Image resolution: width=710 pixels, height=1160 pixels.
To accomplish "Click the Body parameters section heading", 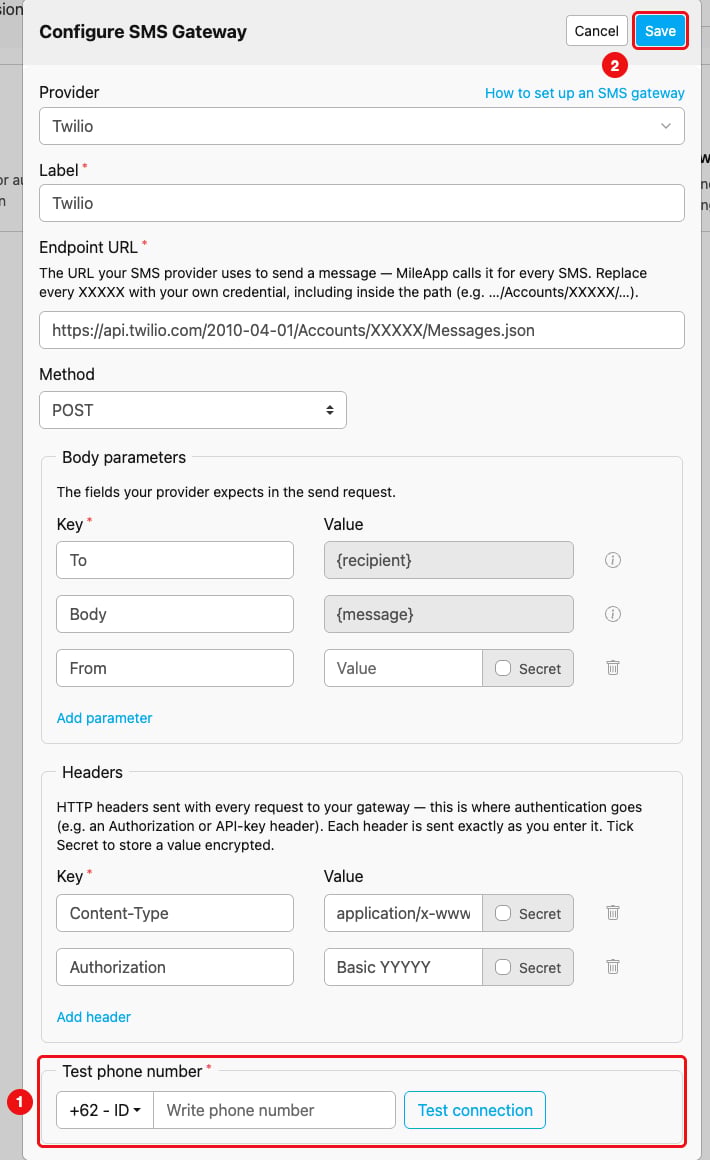I will [124, 457].
